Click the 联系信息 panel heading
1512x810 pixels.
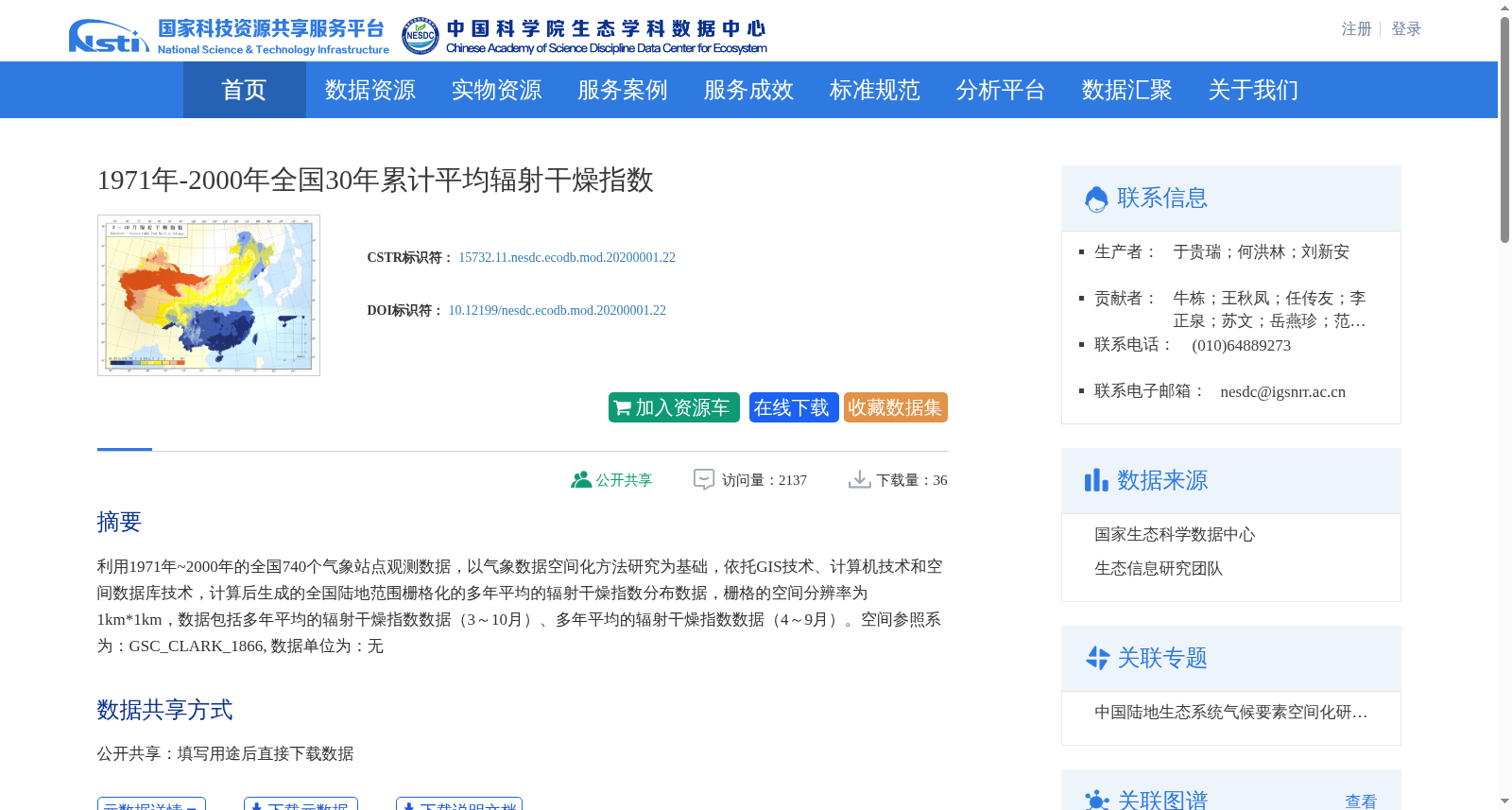tap(1162, 198)
